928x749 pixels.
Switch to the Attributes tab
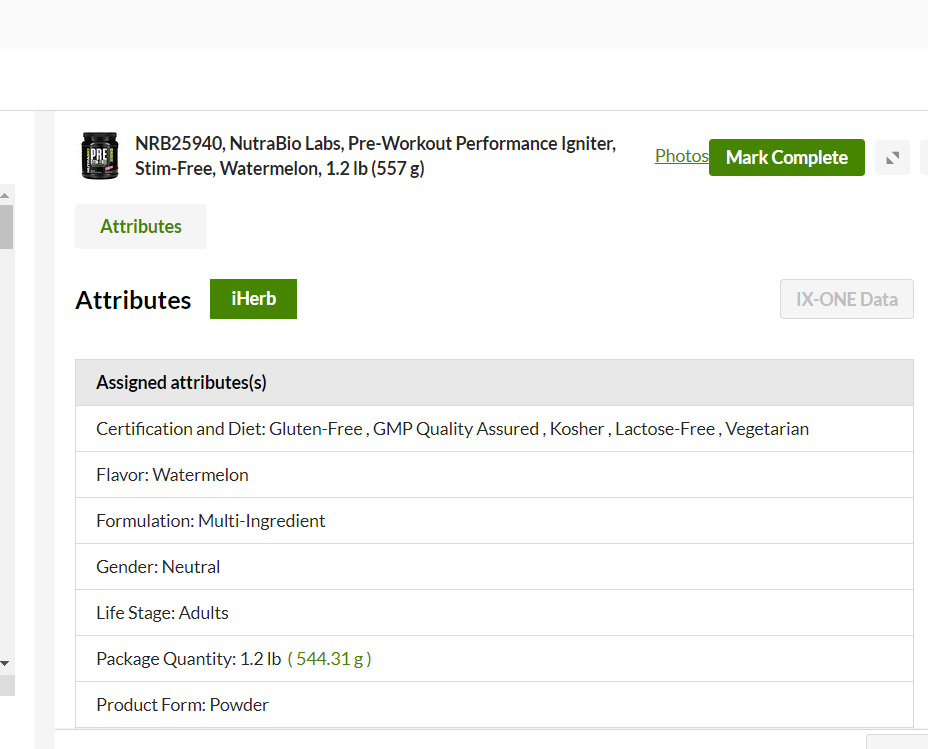(141, 227)
